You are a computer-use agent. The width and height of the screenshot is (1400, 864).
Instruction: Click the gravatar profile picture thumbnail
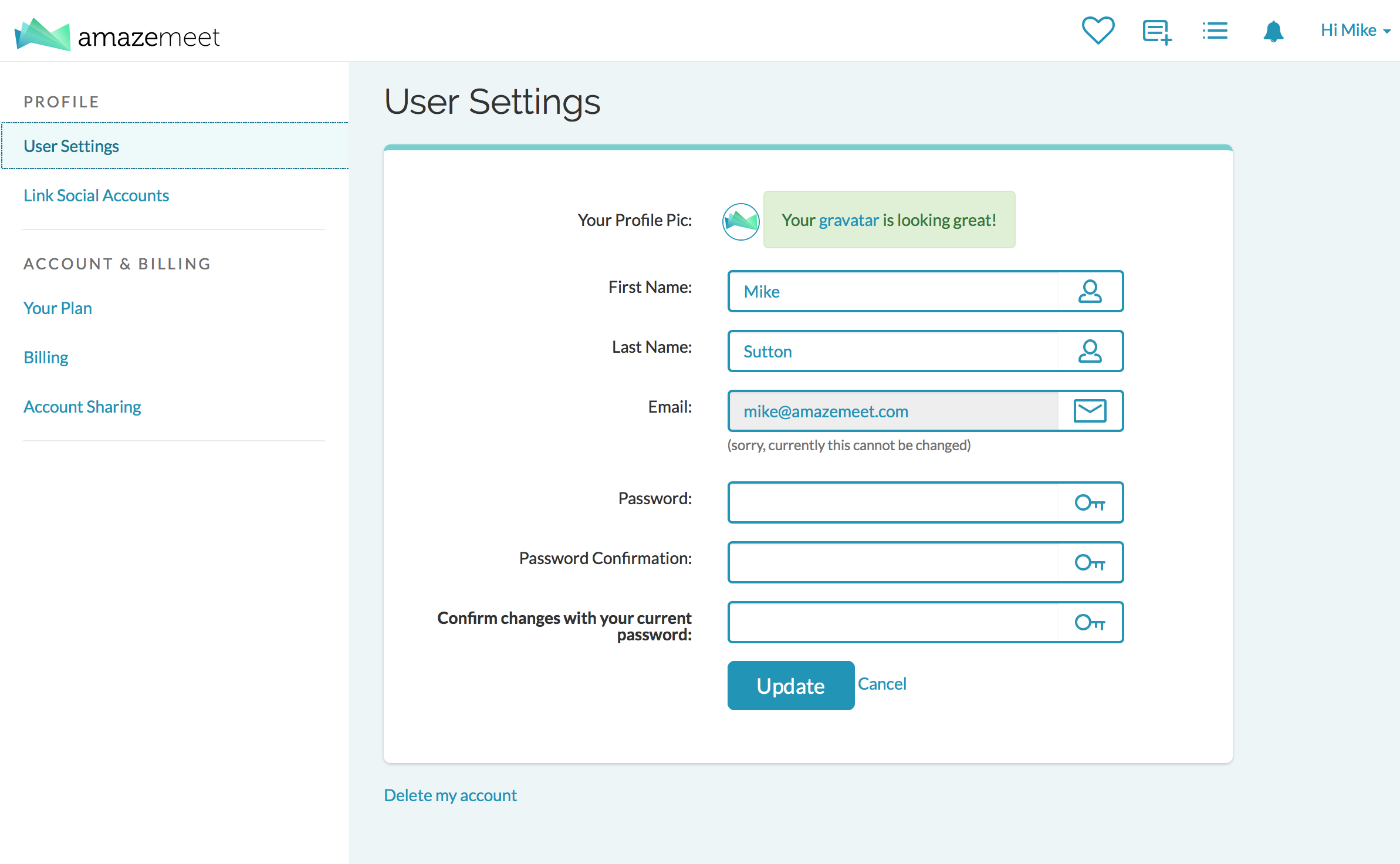coord(740,221)
